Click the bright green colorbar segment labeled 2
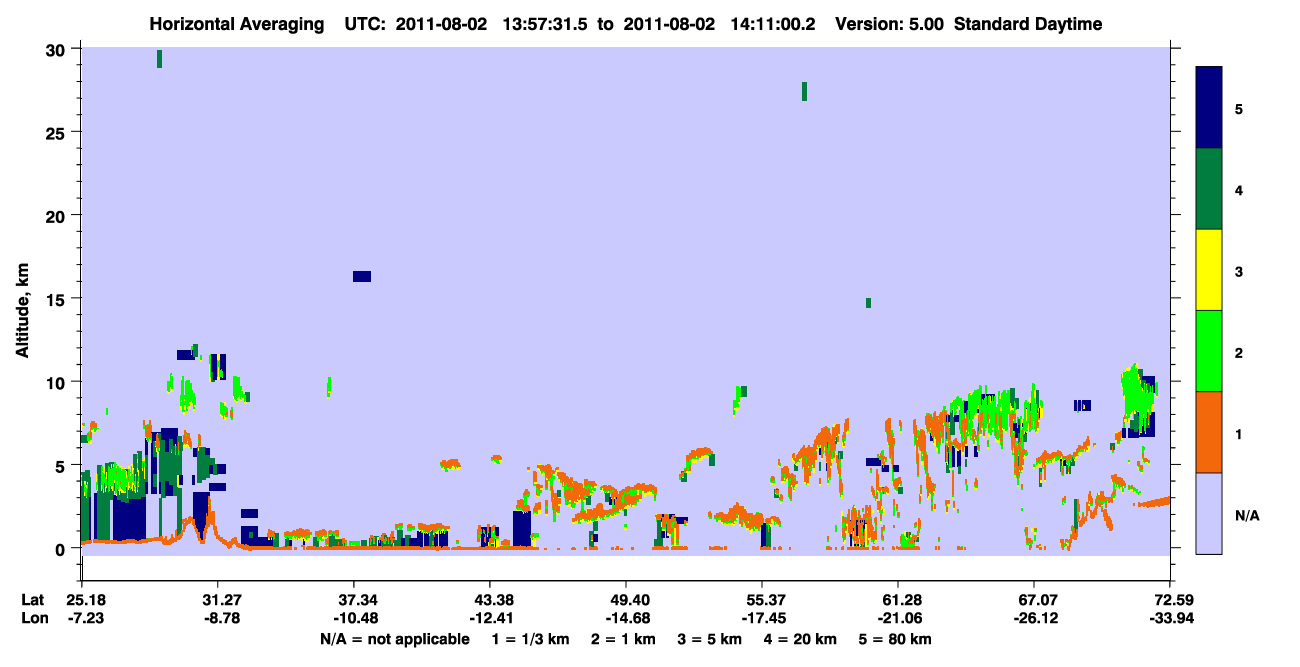1300x667 pixels. coord(1209,350)
